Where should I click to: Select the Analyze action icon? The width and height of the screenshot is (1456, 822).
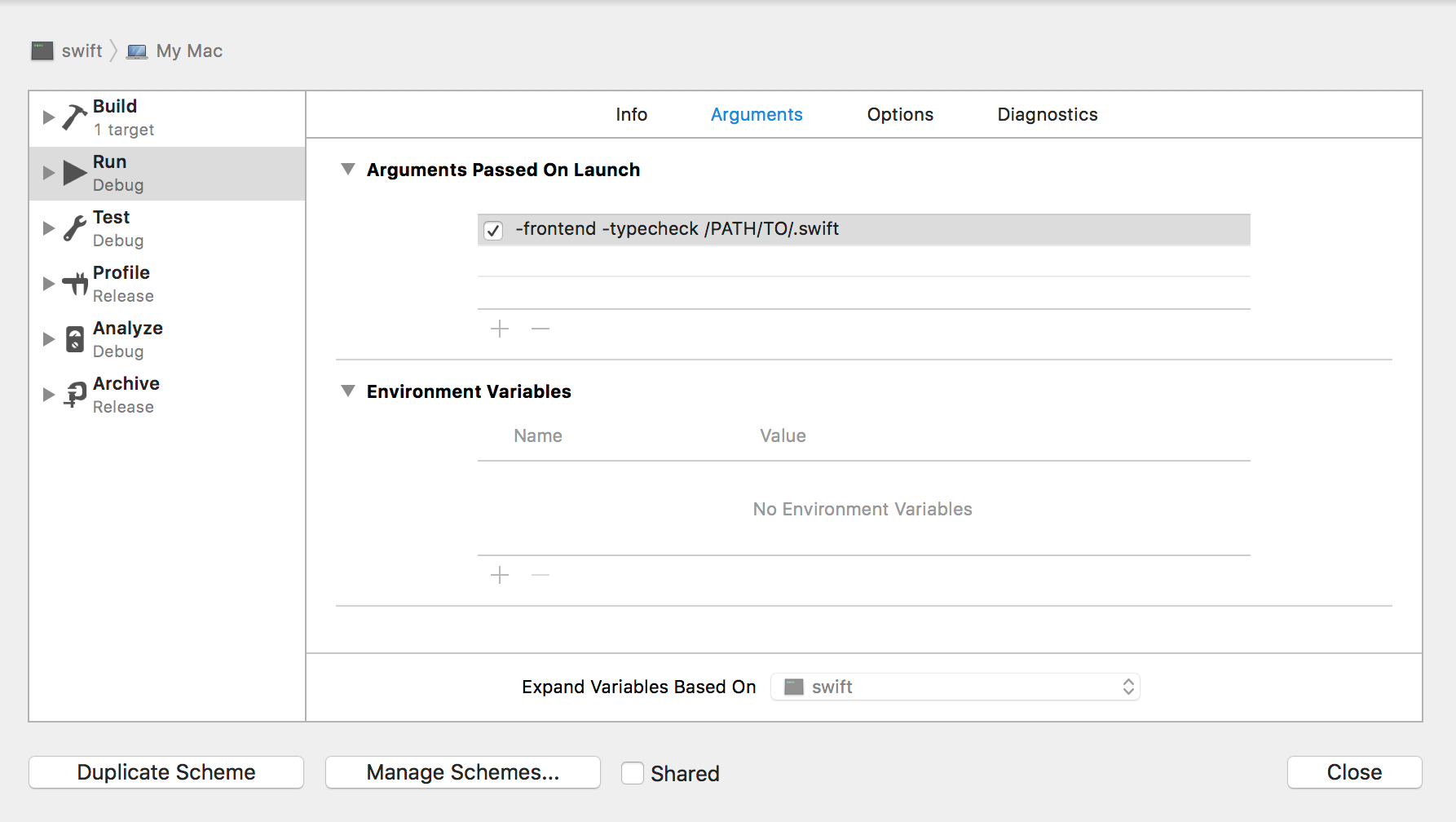(x=75, y=339)
